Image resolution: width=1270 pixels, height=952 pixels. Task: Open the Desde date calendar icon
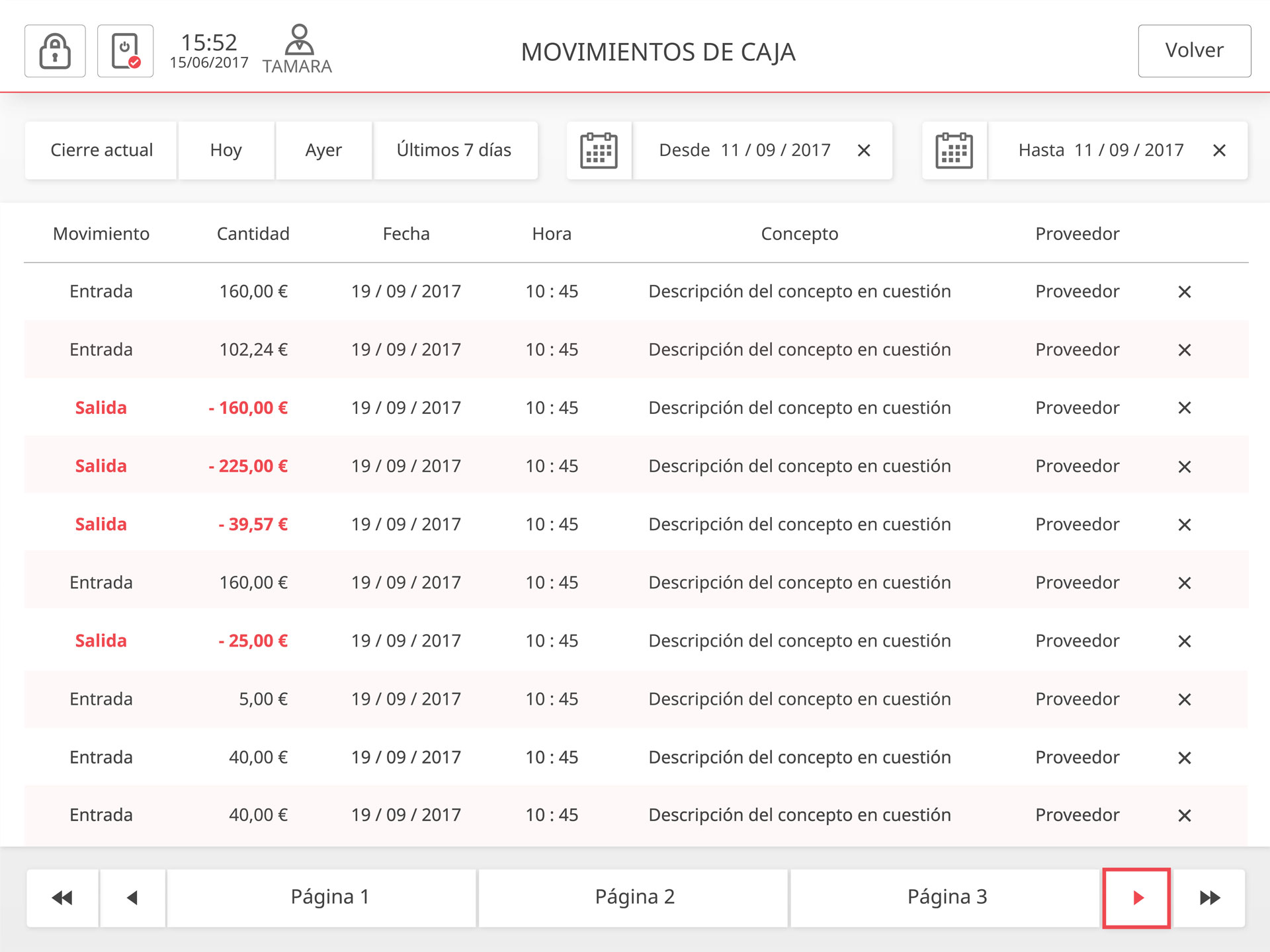coord(599,151)
